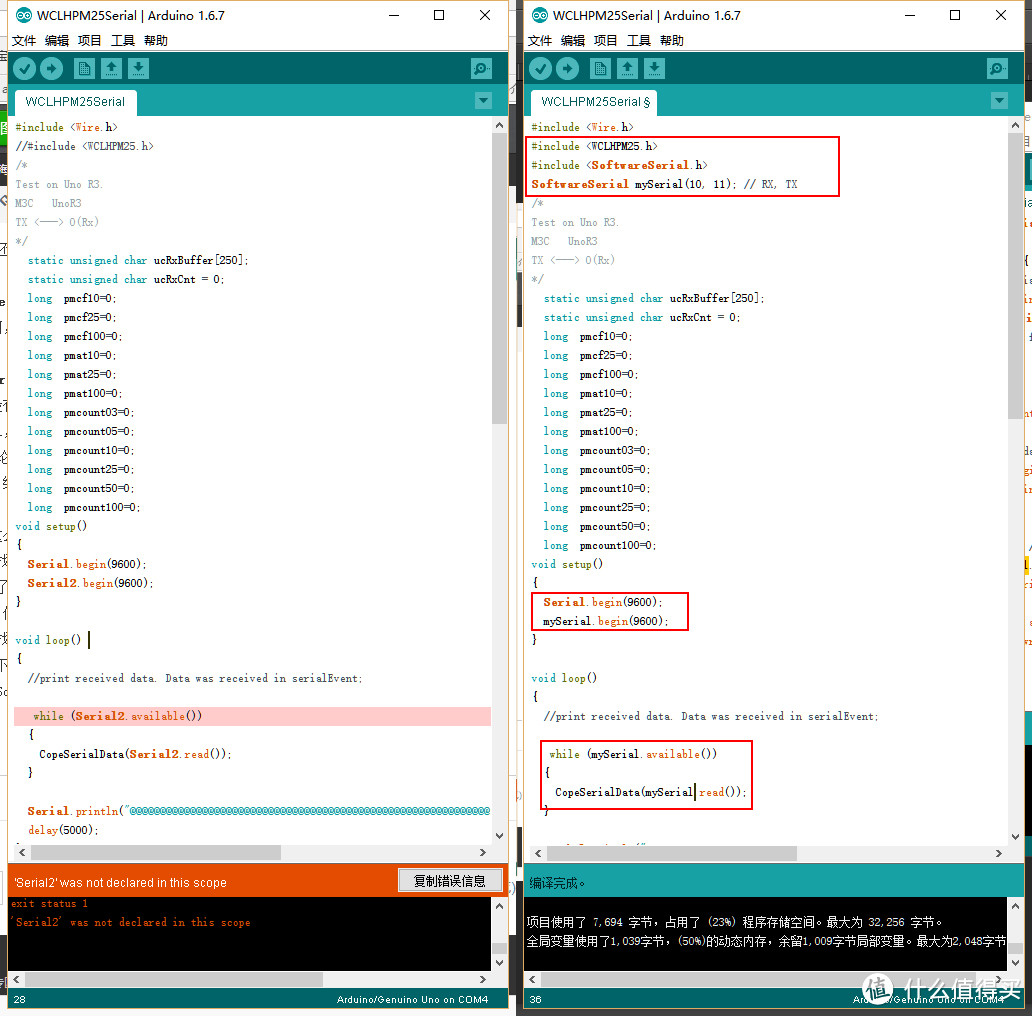Viewport: 1032px width, 1016px height.
Task: Click left editor horizontal scrollbar thumb
Action: [156, 853]
